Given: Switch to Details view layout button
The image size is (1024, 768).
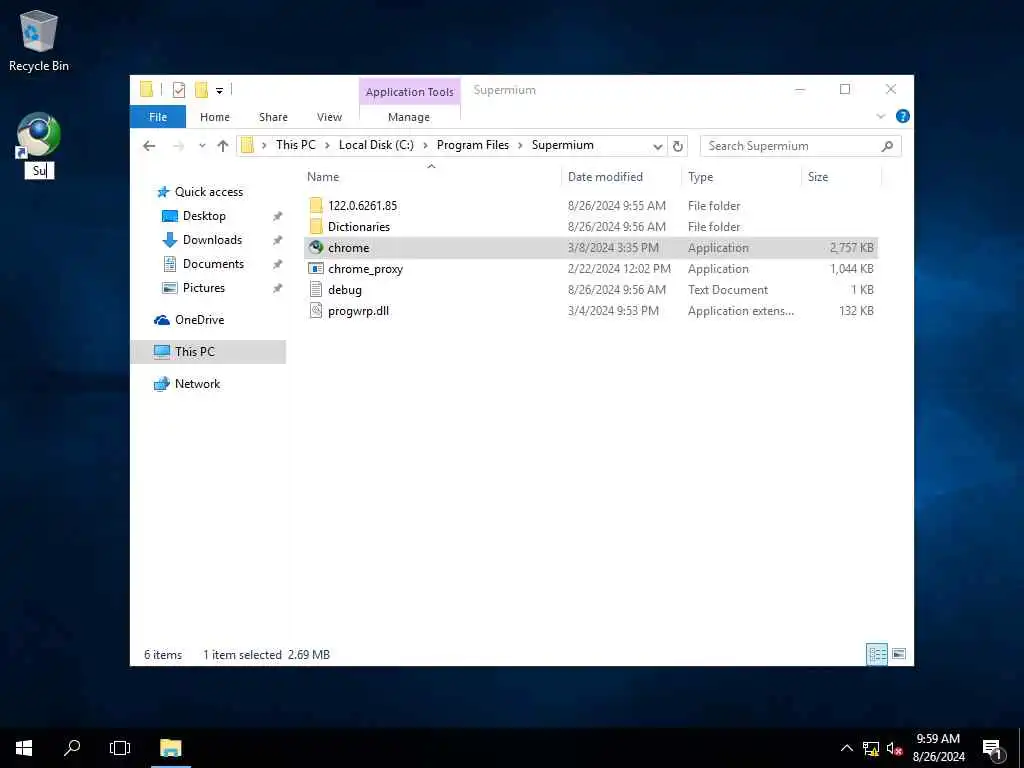Looking at the screenshot, I should pos(876,654).
